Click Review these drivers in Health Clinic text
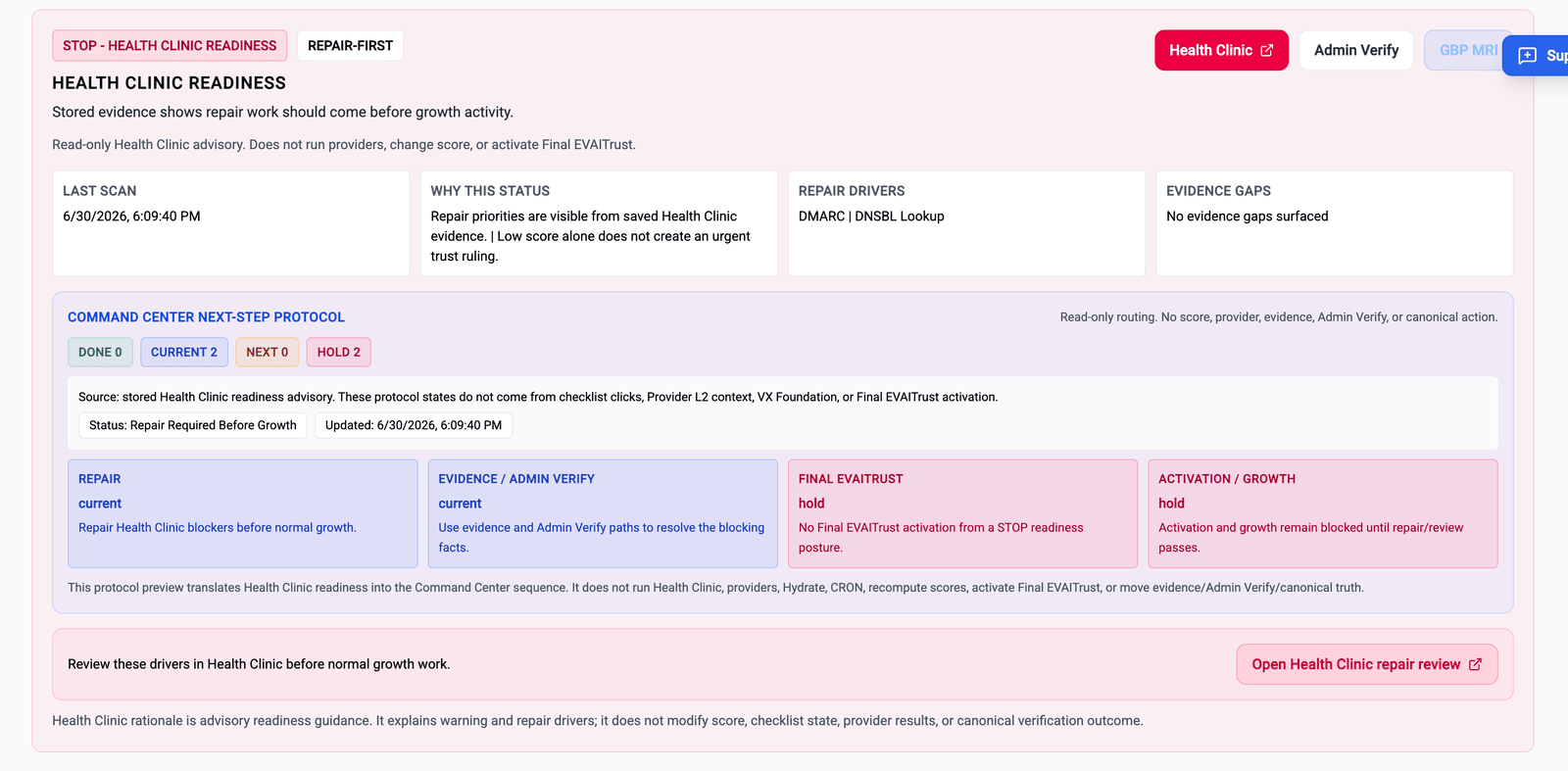1568x771 pixels. [x=259, y=664]
